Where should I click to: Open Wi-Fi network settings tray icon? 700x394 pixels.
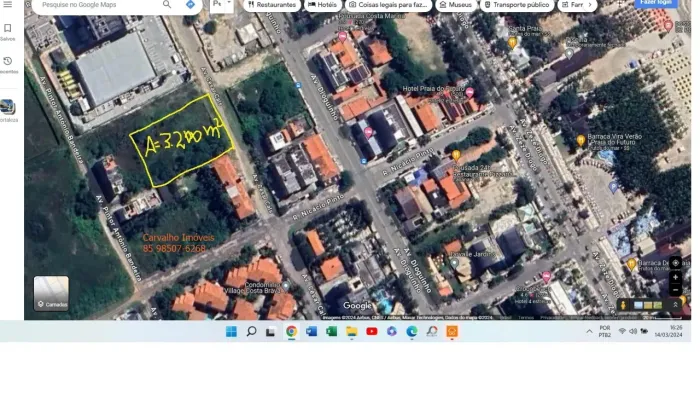[x=622, y=332]
